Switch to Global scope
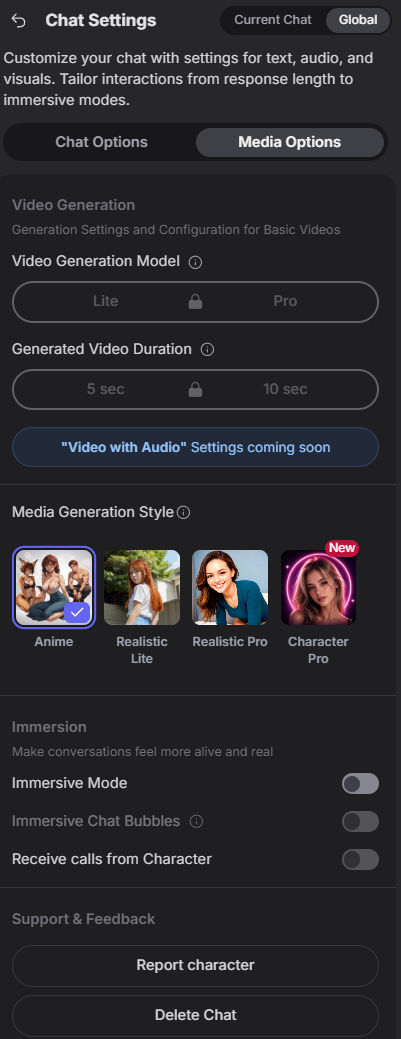Viewport: 401px width, 1039px height. click(358, 20)
